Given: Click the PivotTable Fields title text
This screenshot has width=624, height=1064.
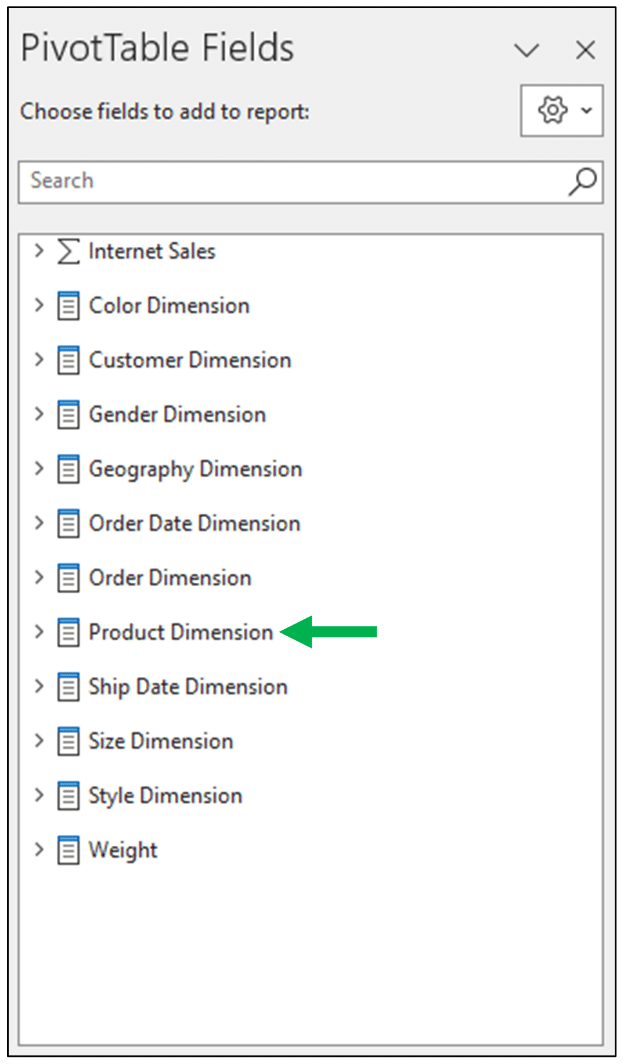Looking at the screenshot, I should pos(155,47).
